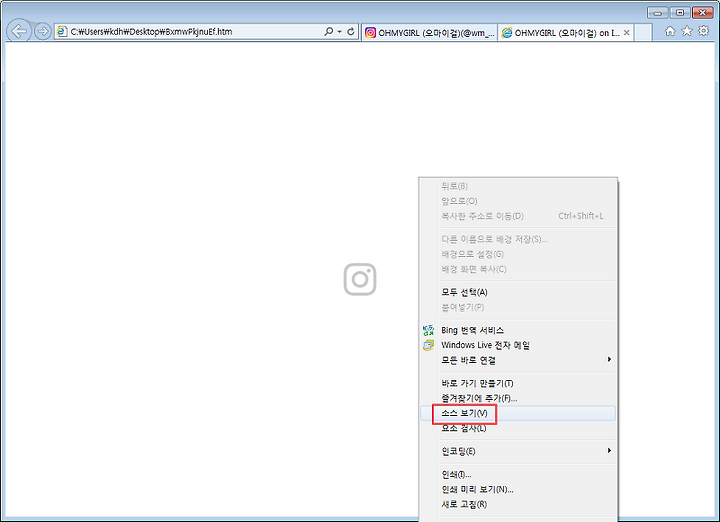This screenshot has height=522, width=720.
Task: Click the page icon beside the address
Action: point(62,31)
